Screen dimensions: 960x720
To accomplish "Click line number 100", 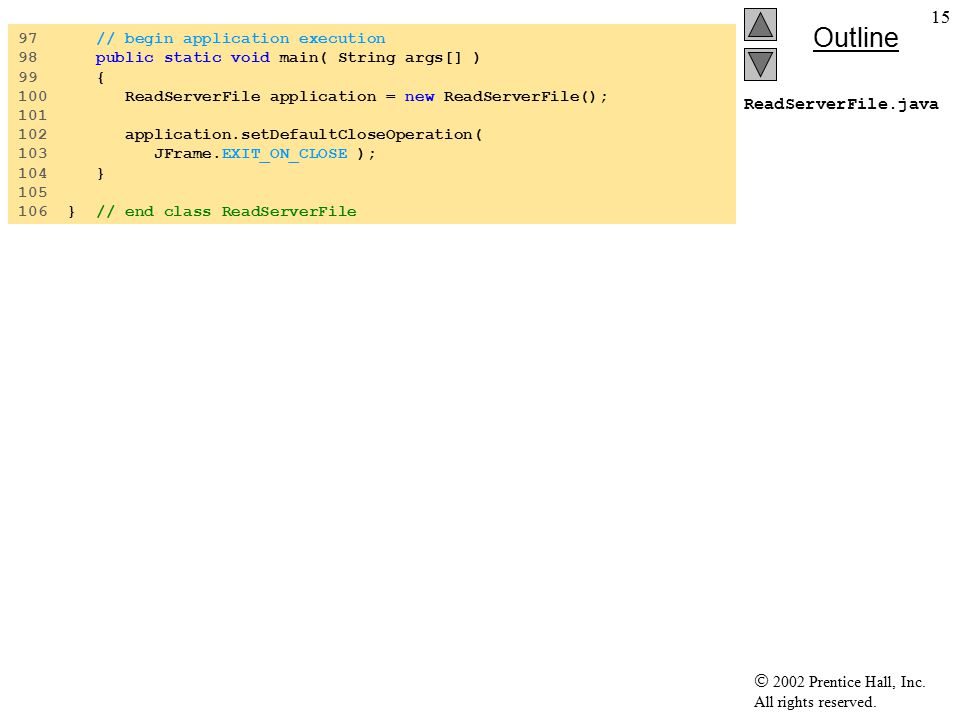I will coord(32,96).
